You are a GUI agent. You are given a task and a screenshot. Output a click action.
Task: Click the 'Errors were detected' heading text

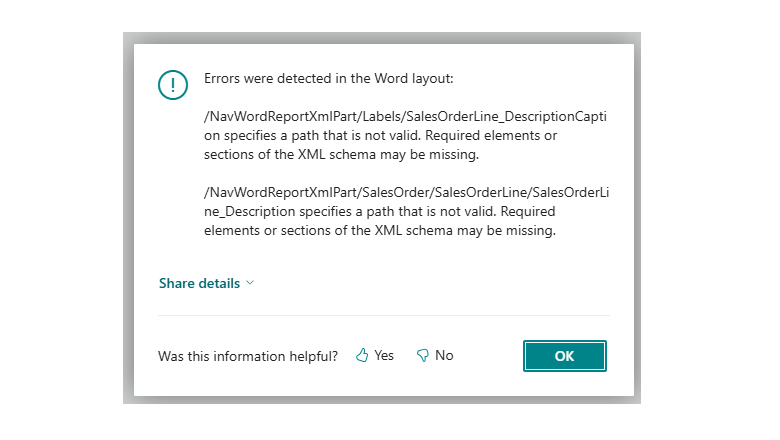pyautogui.click(x=329, y=77)
